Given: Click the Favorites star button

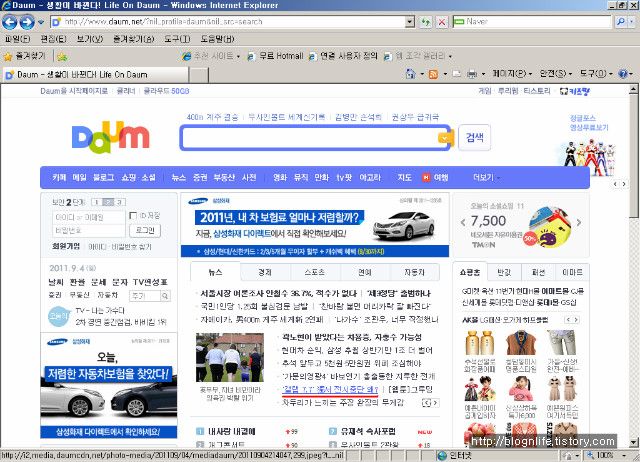Looking at the screenshot, I should pos(25,56).
